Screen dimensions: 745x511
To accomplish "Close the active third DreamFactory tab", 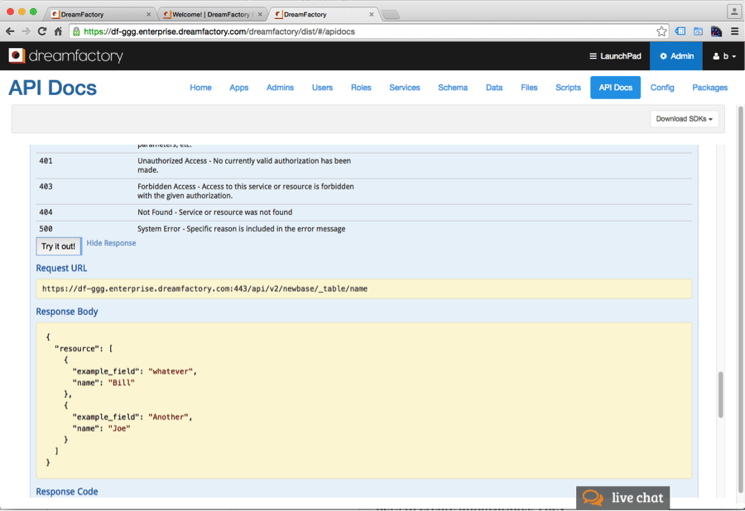I will (x=371, y=14).
